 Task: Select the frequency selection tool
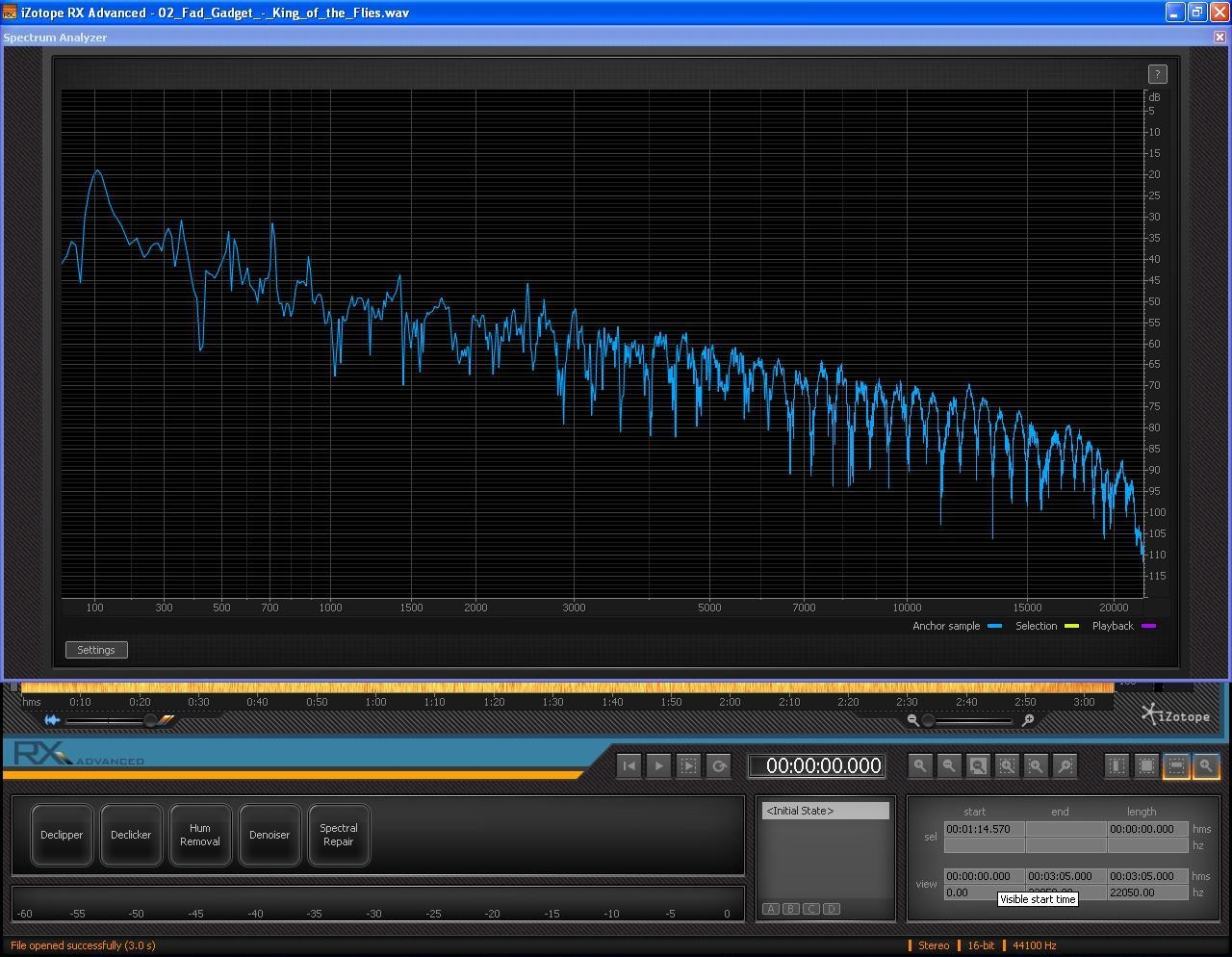pyautogui.click(x=1176, y=765)
